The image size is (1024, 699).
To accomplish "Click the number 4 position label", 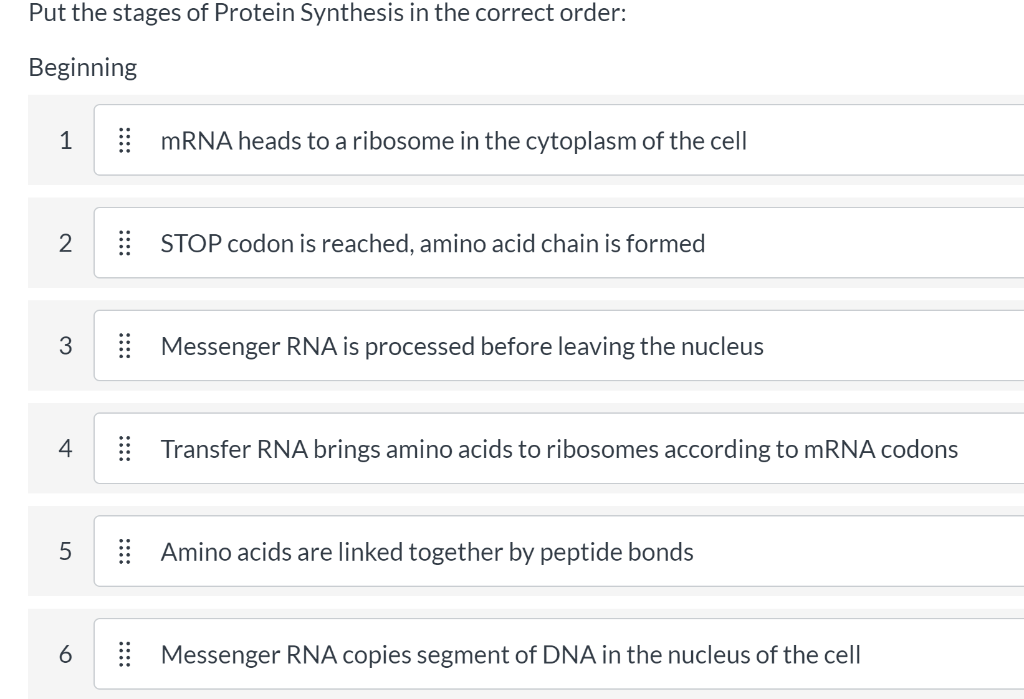I will (x=66, y=449).
